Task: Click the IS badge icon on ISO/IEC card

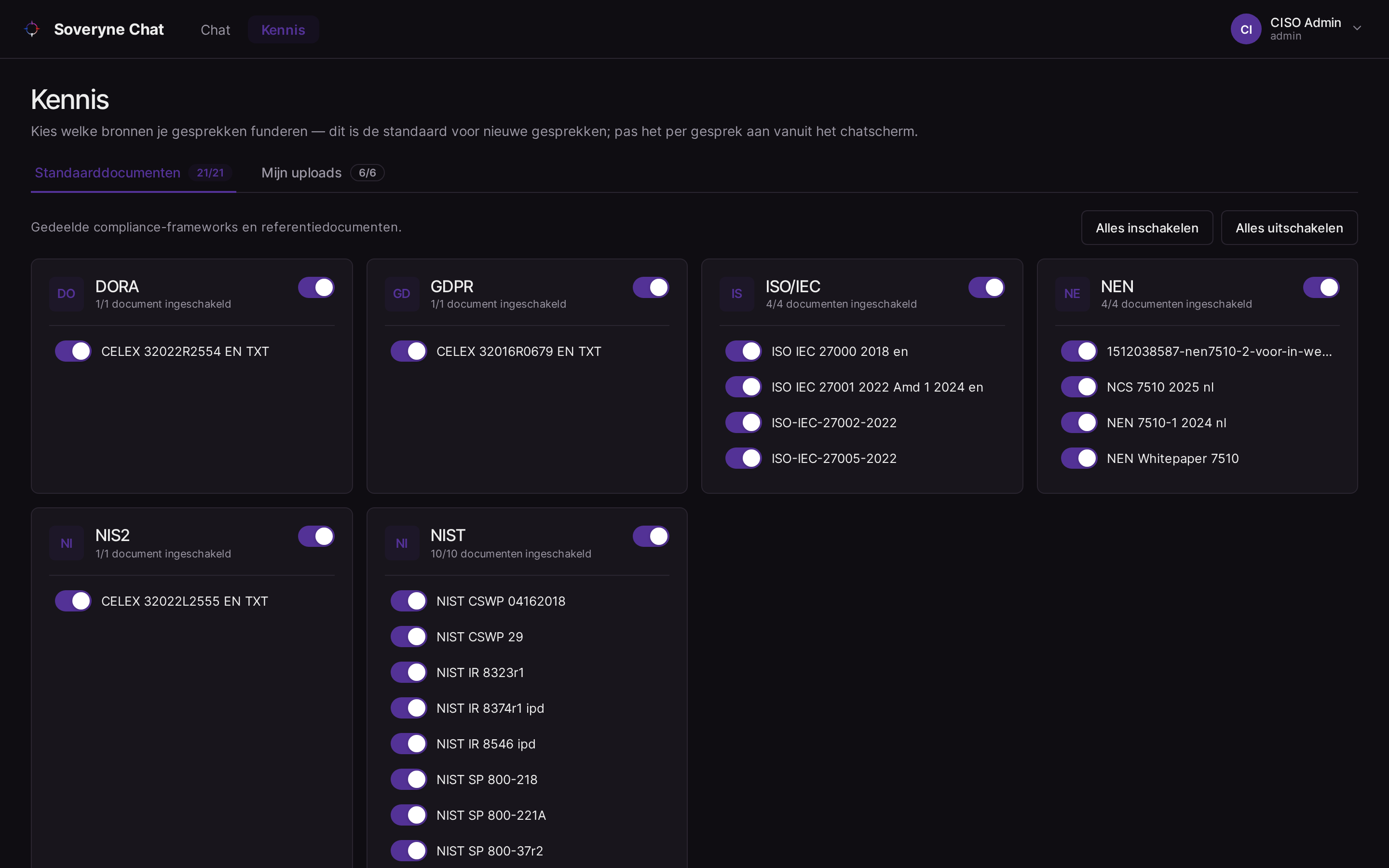Action: (737, 294)
